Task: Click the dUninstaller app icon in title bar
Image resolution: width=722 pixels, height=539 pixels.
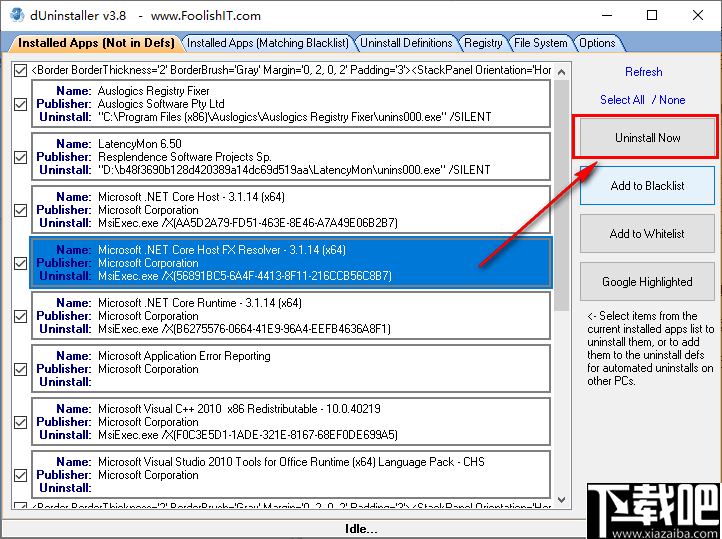Action: pos(17,15)
